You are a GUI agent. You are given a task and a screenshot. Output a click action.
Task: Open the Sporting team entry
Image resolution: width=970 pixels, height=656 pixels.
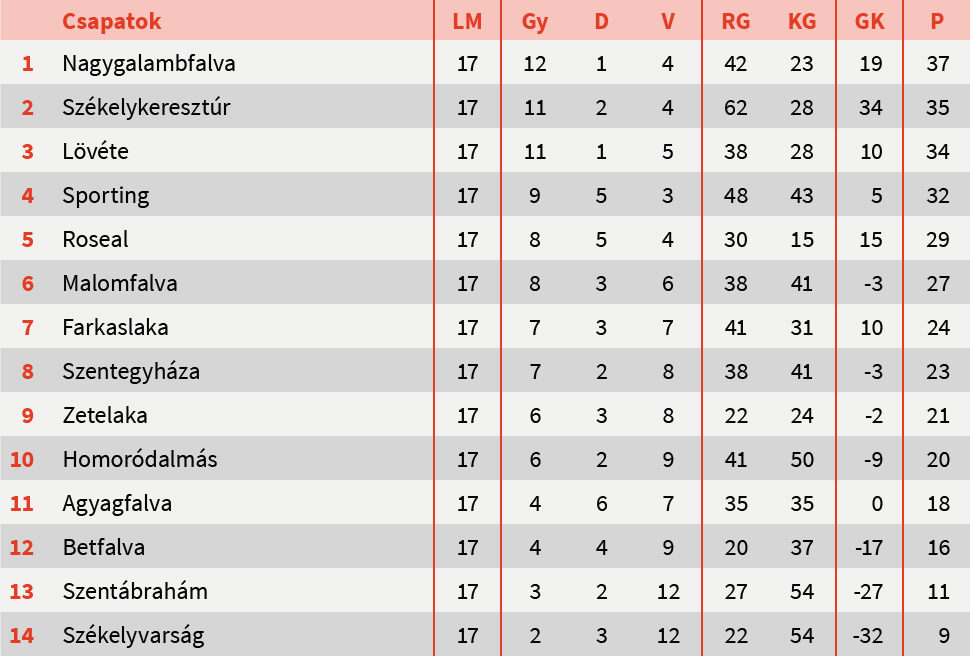coord(105,196)
